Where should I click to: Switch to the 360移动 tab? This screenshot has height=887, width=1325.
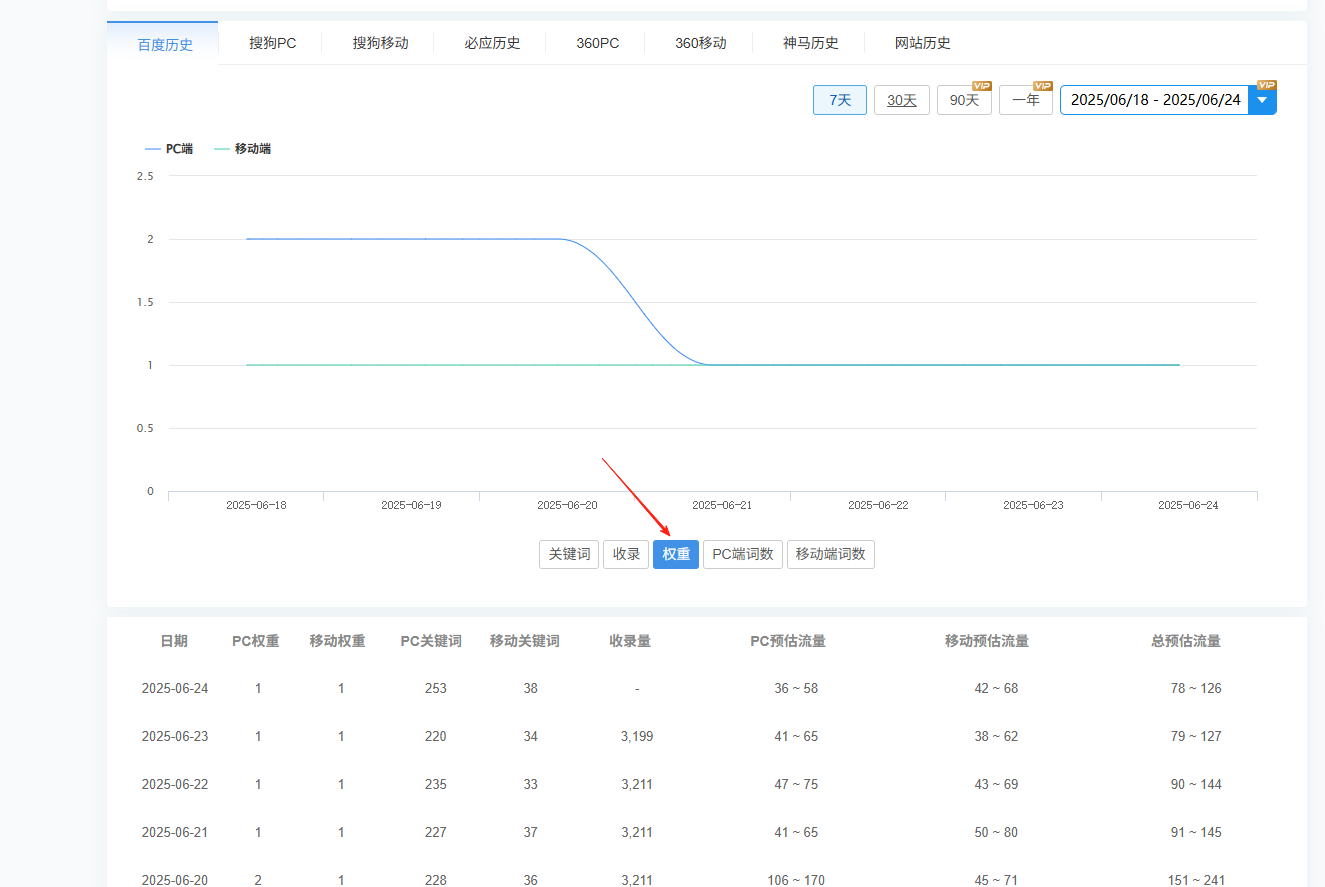tap(700, 43)
